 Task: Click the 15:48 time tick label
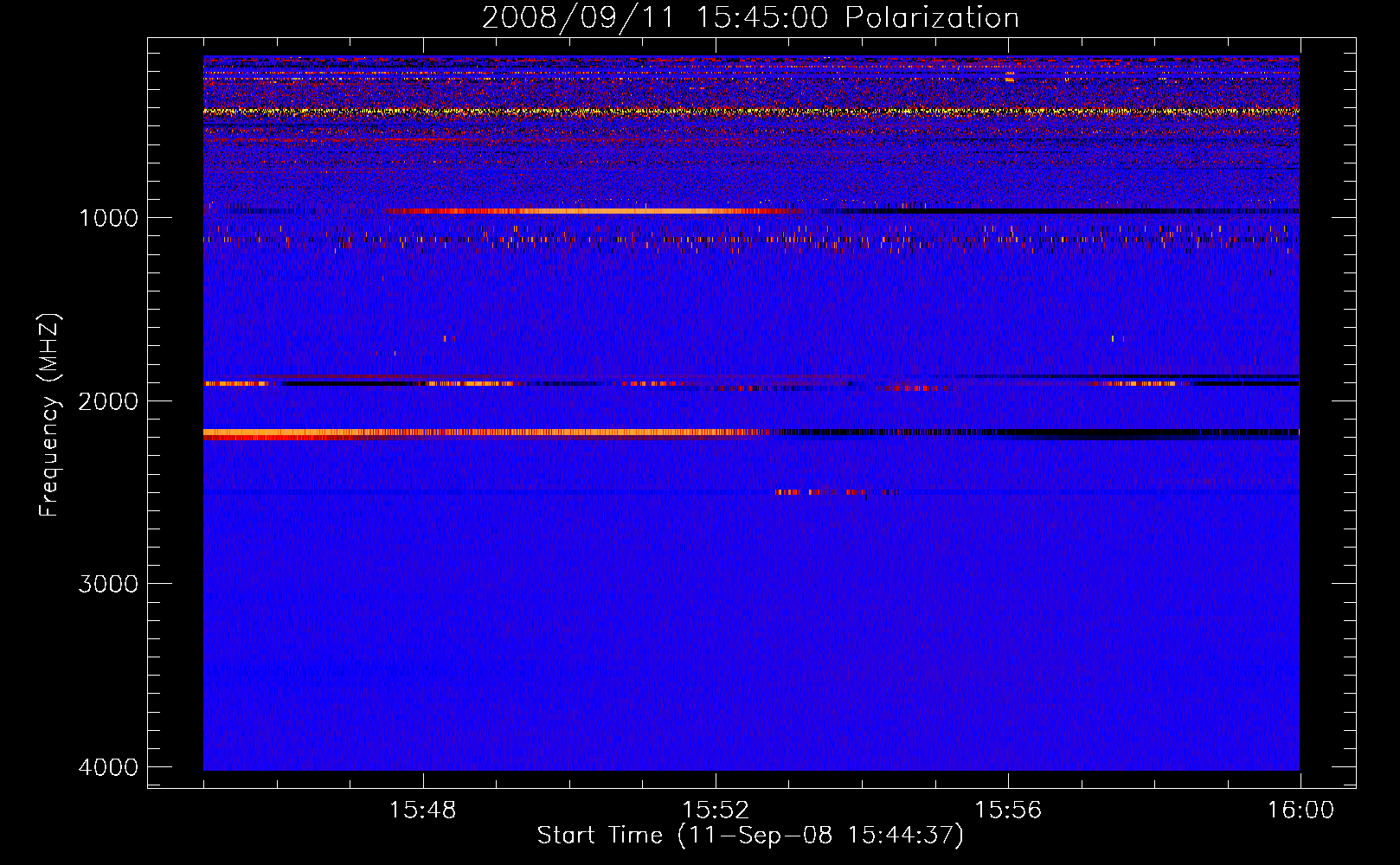pos(423,810)
